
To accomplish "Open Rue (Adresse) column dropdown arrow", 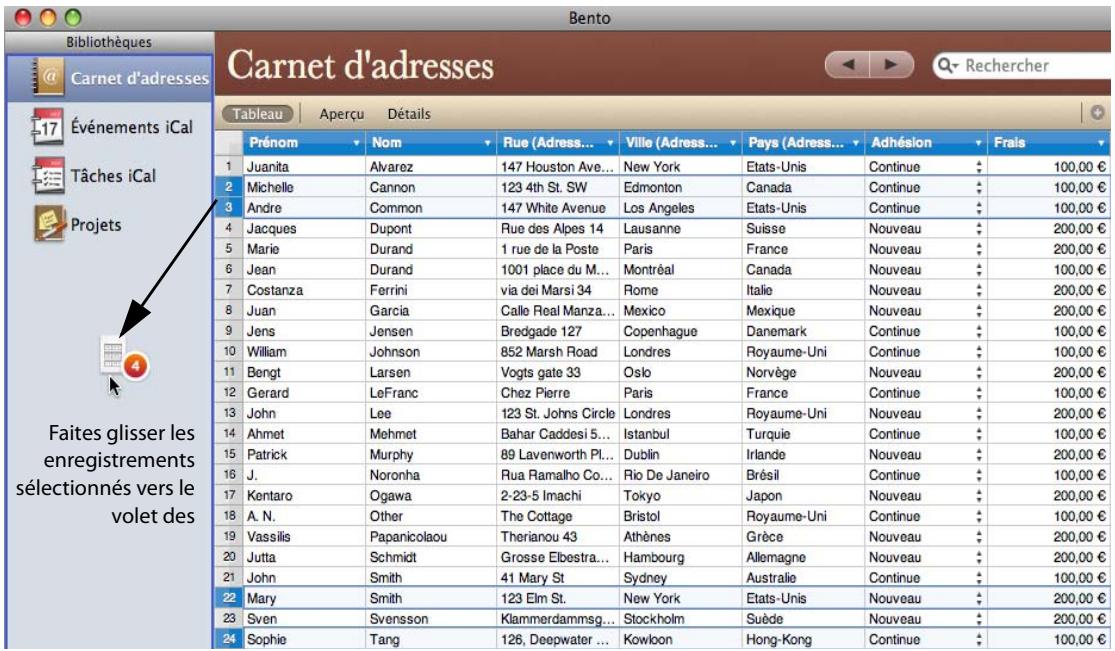I will pos(609,143).
